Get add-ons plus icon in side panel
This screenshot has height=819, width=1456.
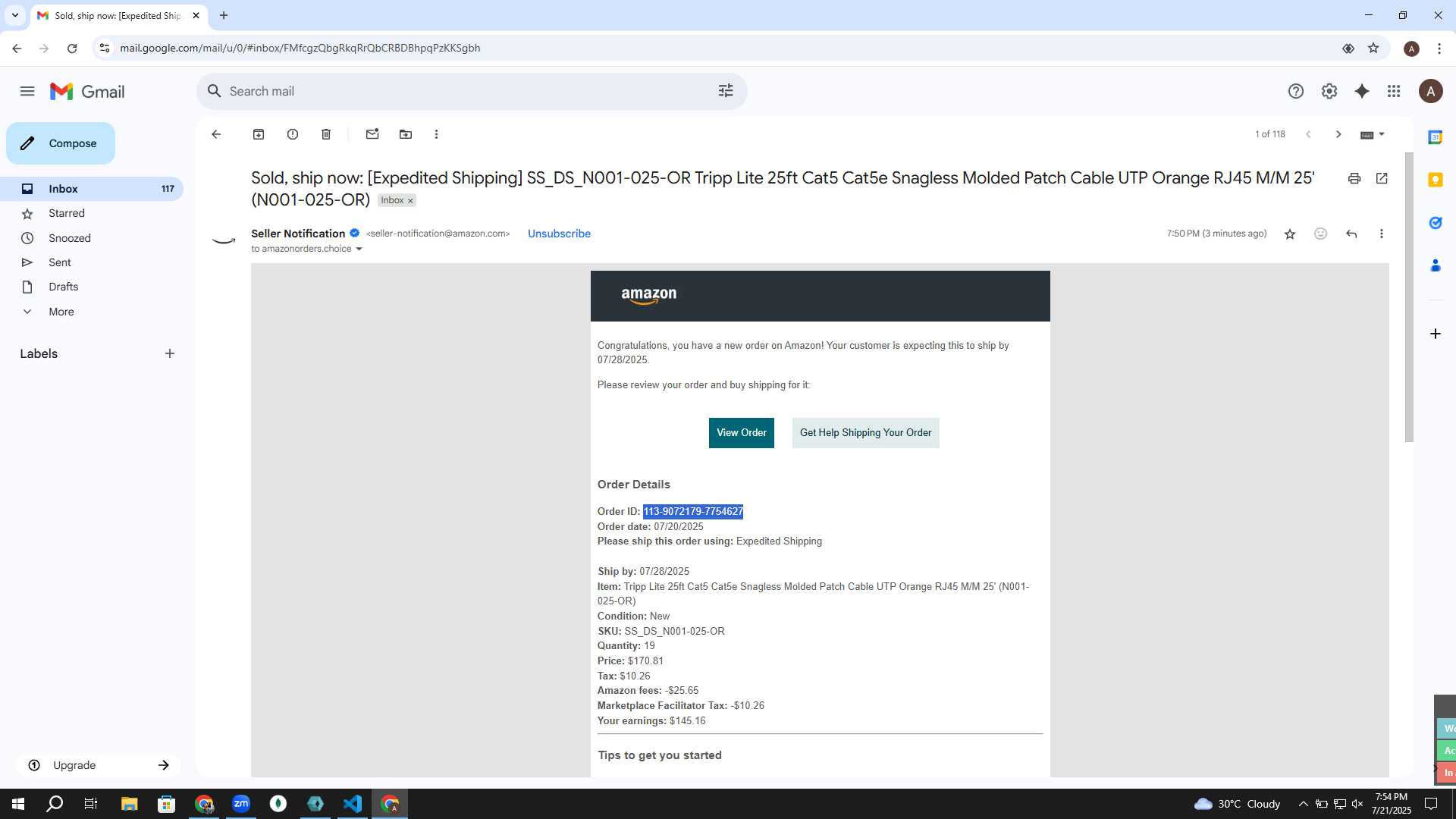coord(1435,334)
